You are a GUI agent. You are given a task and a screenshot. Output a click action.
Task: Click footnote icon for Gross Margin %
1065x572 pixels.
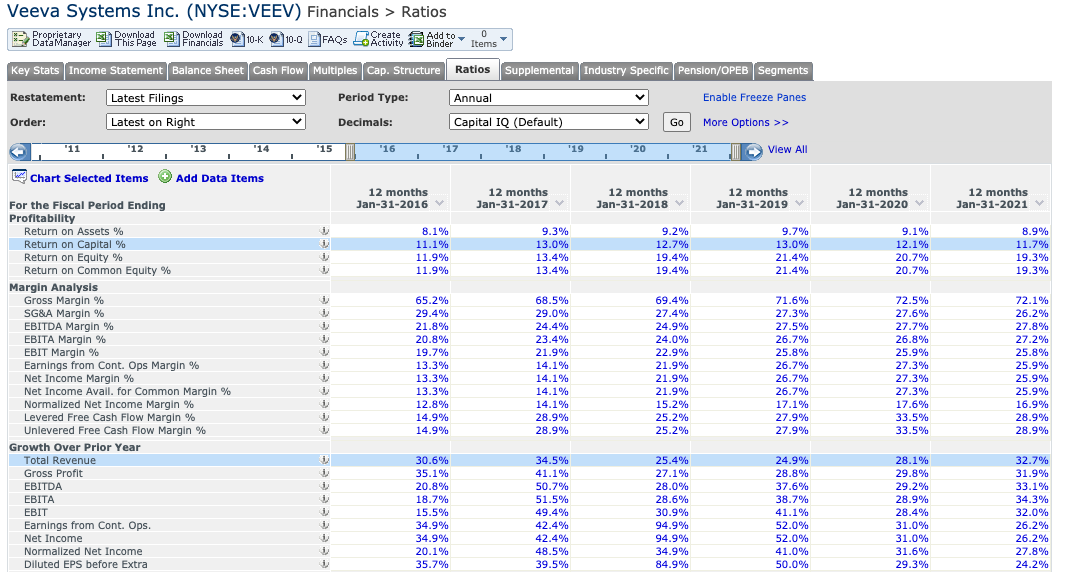click(325, 300)
